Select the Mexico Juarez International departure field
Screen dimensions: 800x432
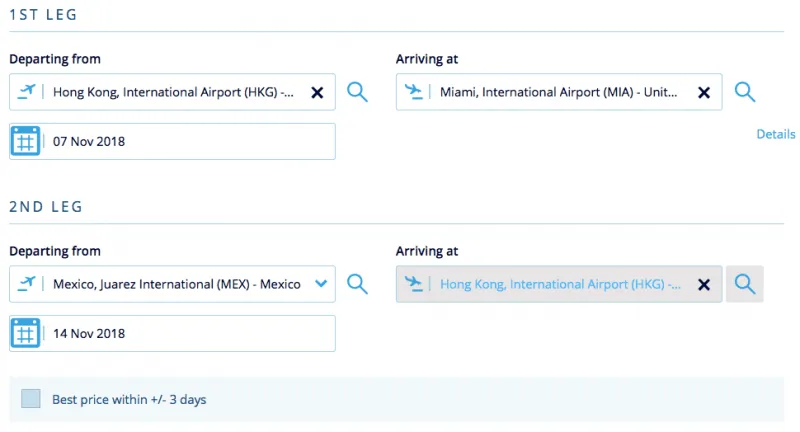pyautogui.click(x=172, y=284)
